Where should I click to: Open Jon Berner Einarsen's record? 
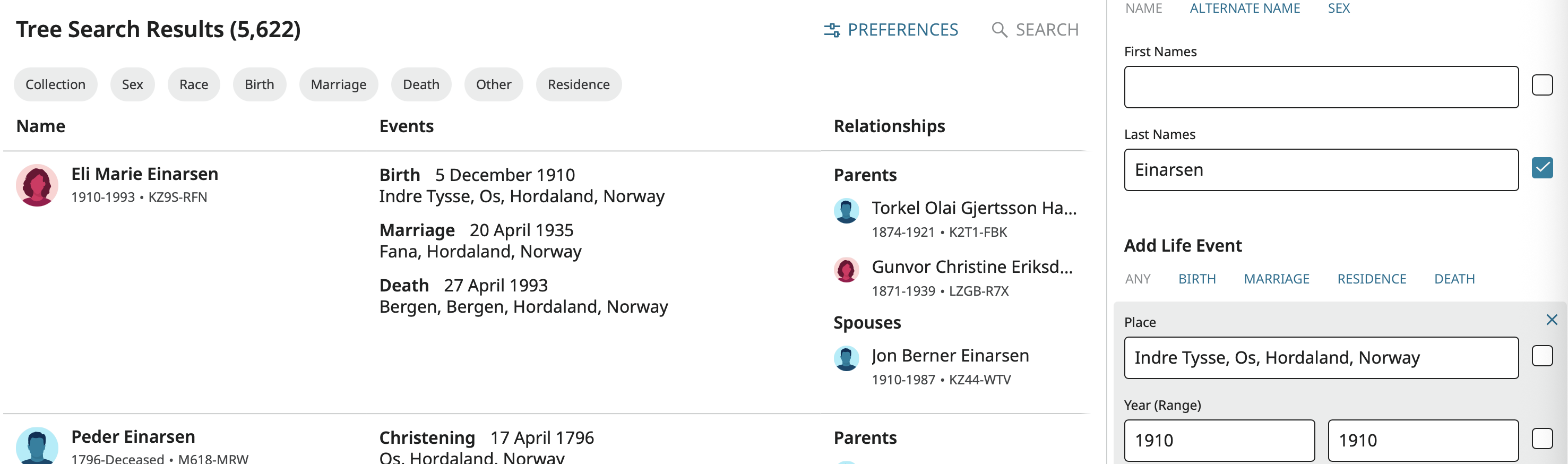tap(950, 355)
